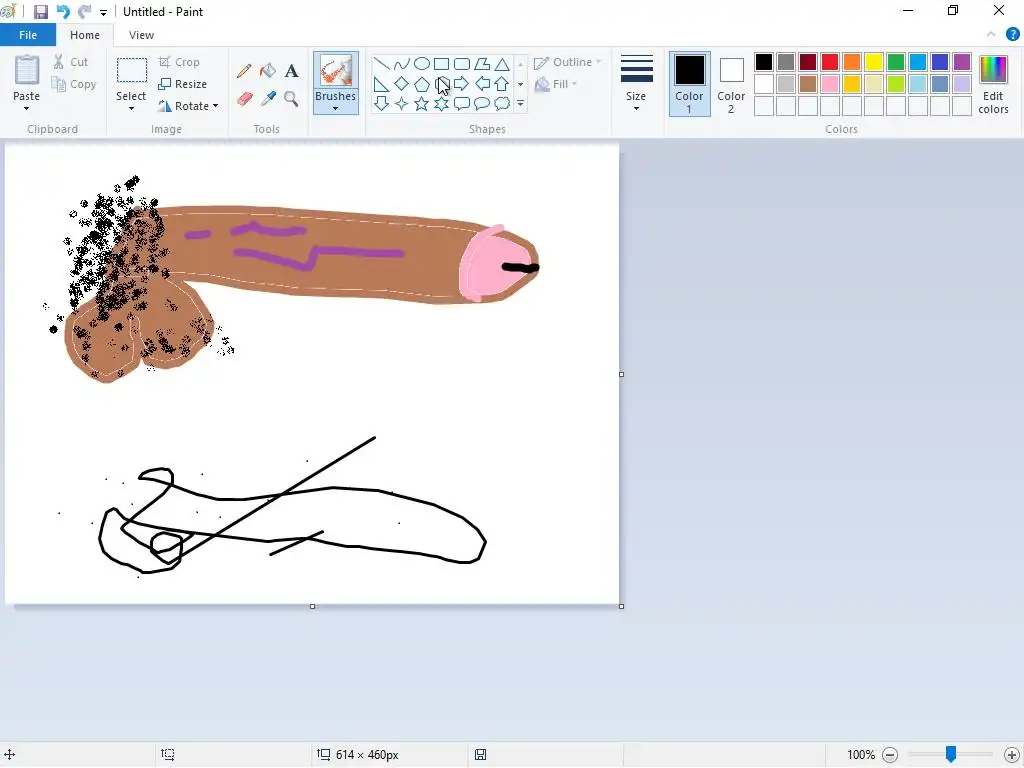
Task: Choose the Rectangle shape
Action: click(441, 63)
